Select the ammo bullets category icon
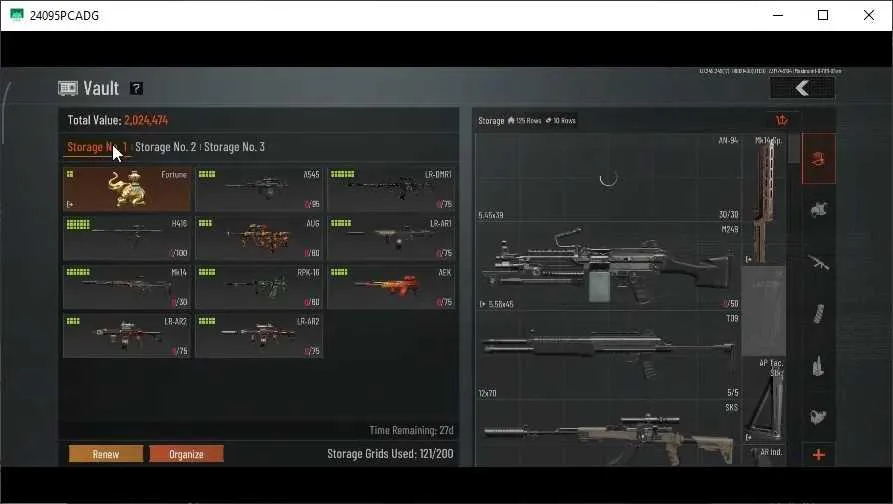Screen dimensions: 893x504 coord(818,366)
